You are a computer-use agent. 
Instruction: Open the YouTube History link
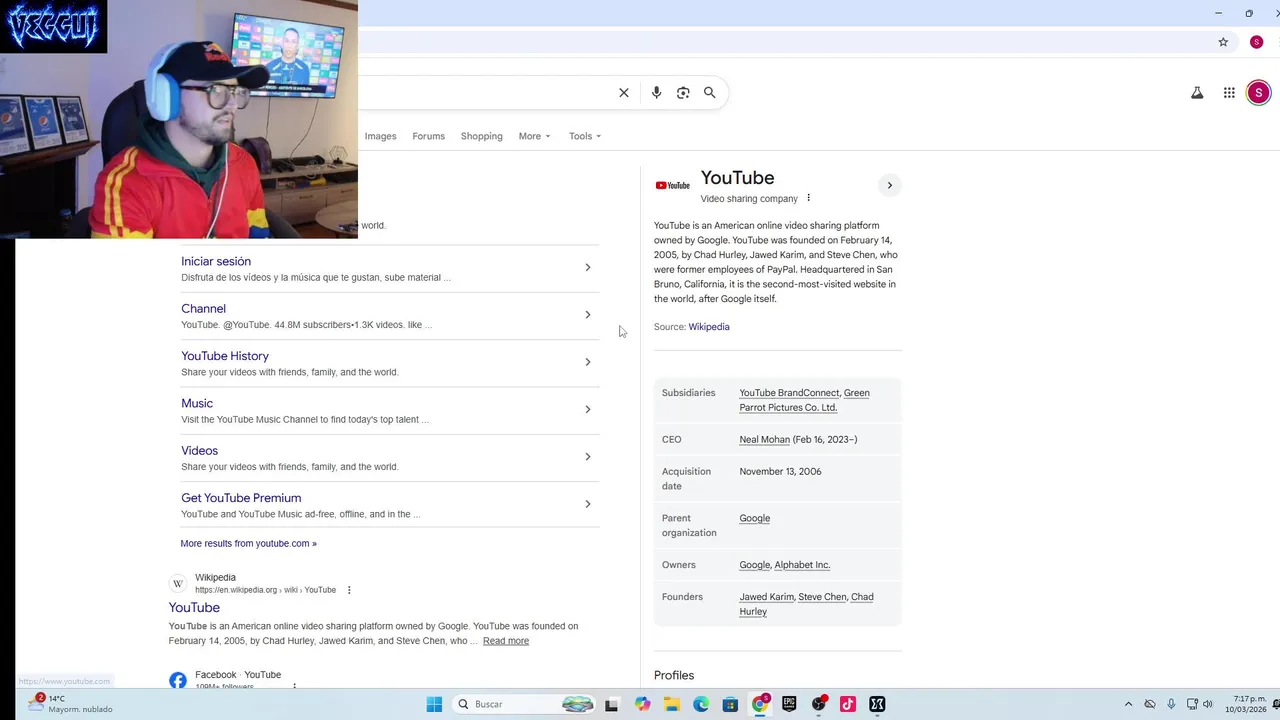point(225,356)
